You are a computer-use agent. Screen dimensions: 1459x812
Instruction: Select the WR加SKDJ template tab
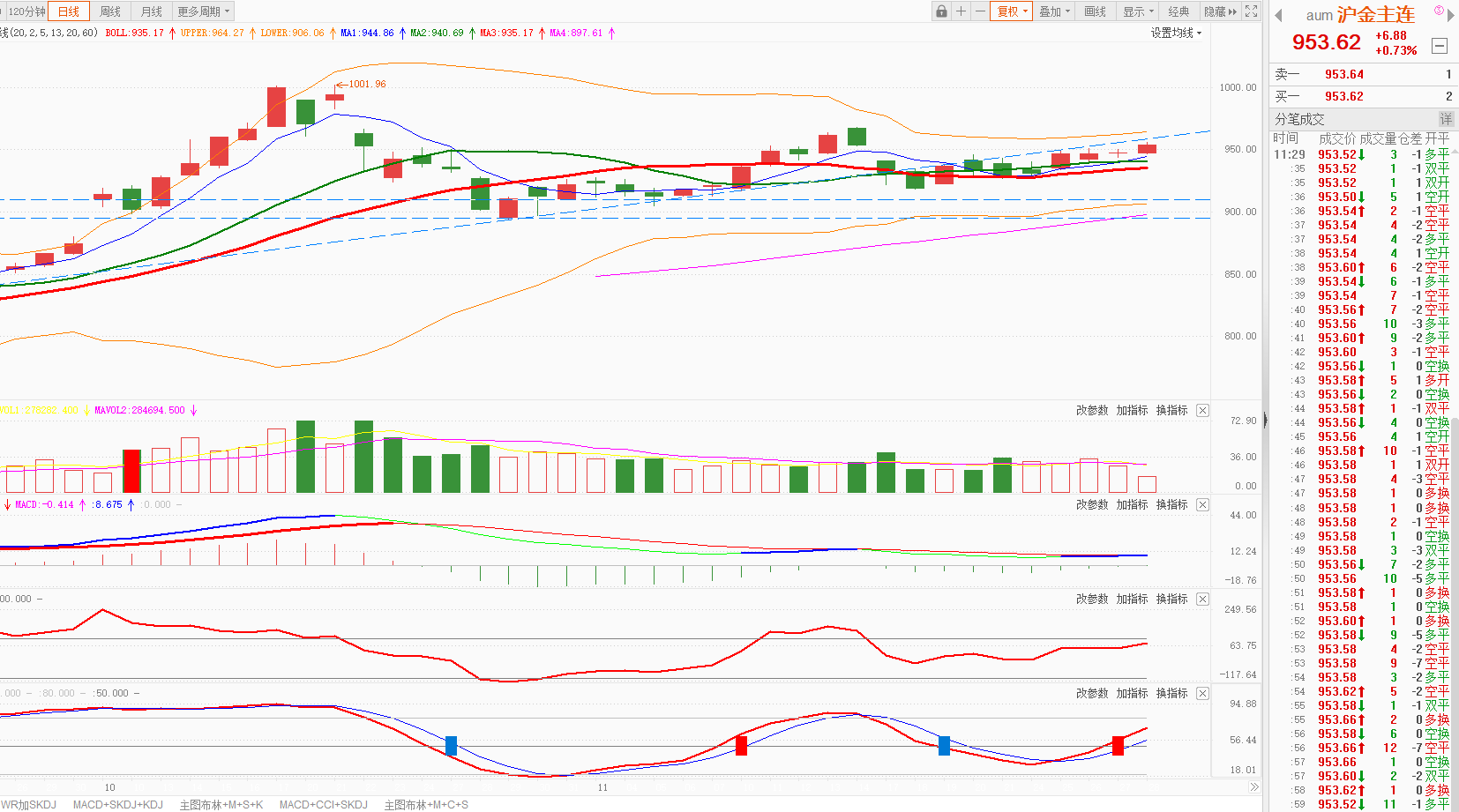point(28,804)
